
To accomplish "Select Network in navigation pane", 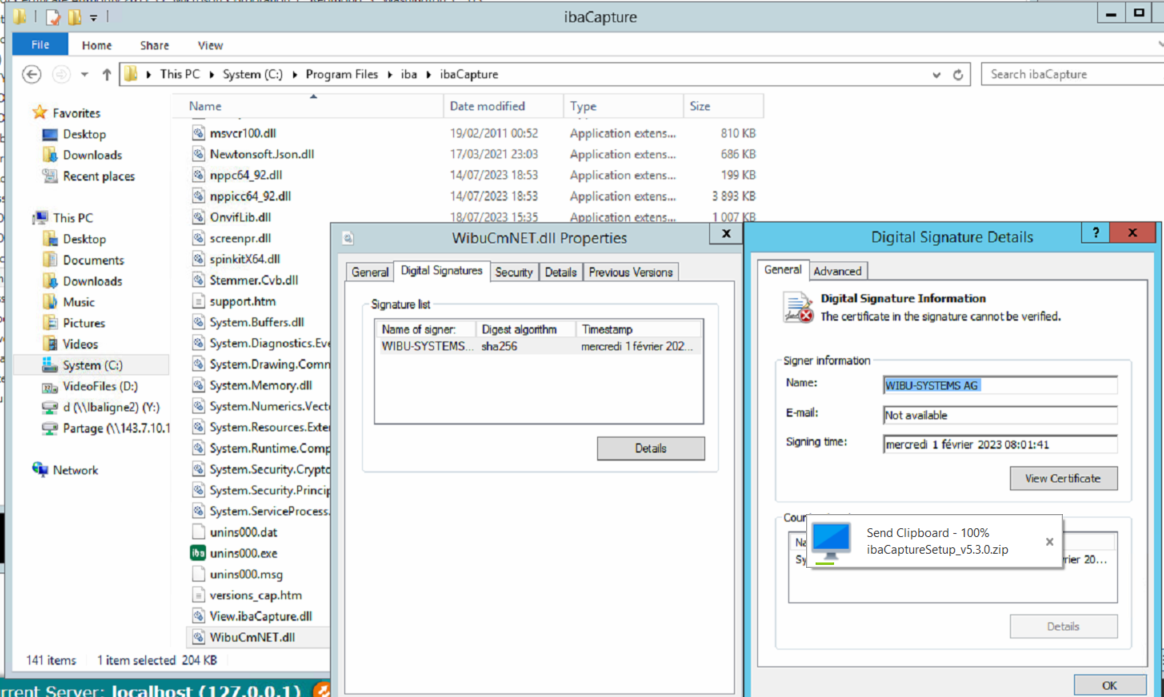I will click(75, 470).
